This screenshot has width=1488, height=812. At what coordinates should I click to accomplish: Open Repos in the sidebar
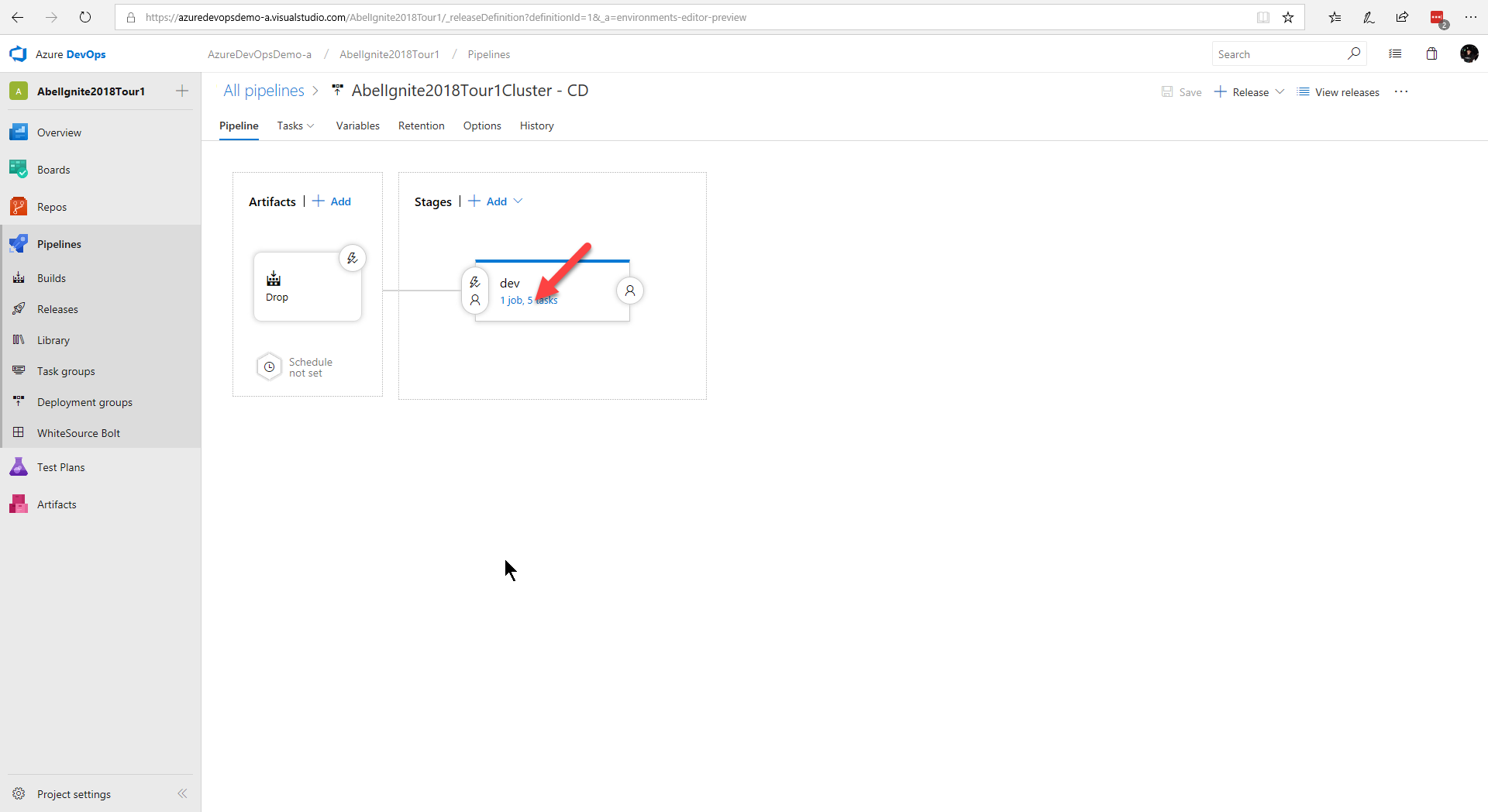(52, 207)
